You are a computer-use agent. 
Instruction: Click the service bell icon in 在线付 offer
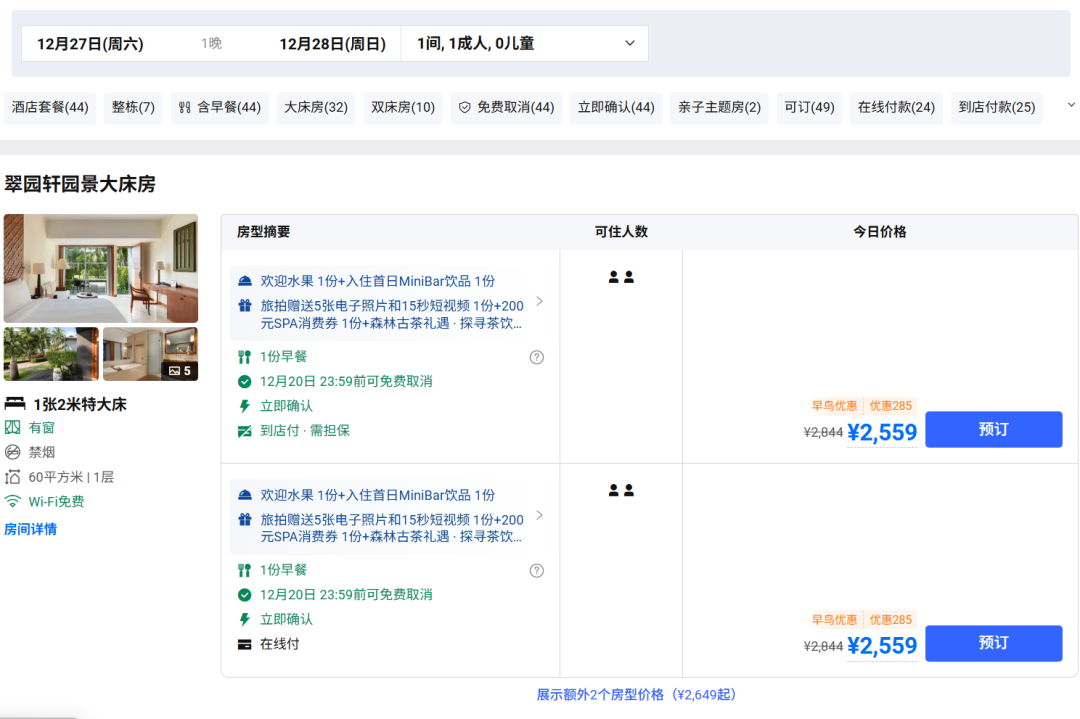point(245,495)
